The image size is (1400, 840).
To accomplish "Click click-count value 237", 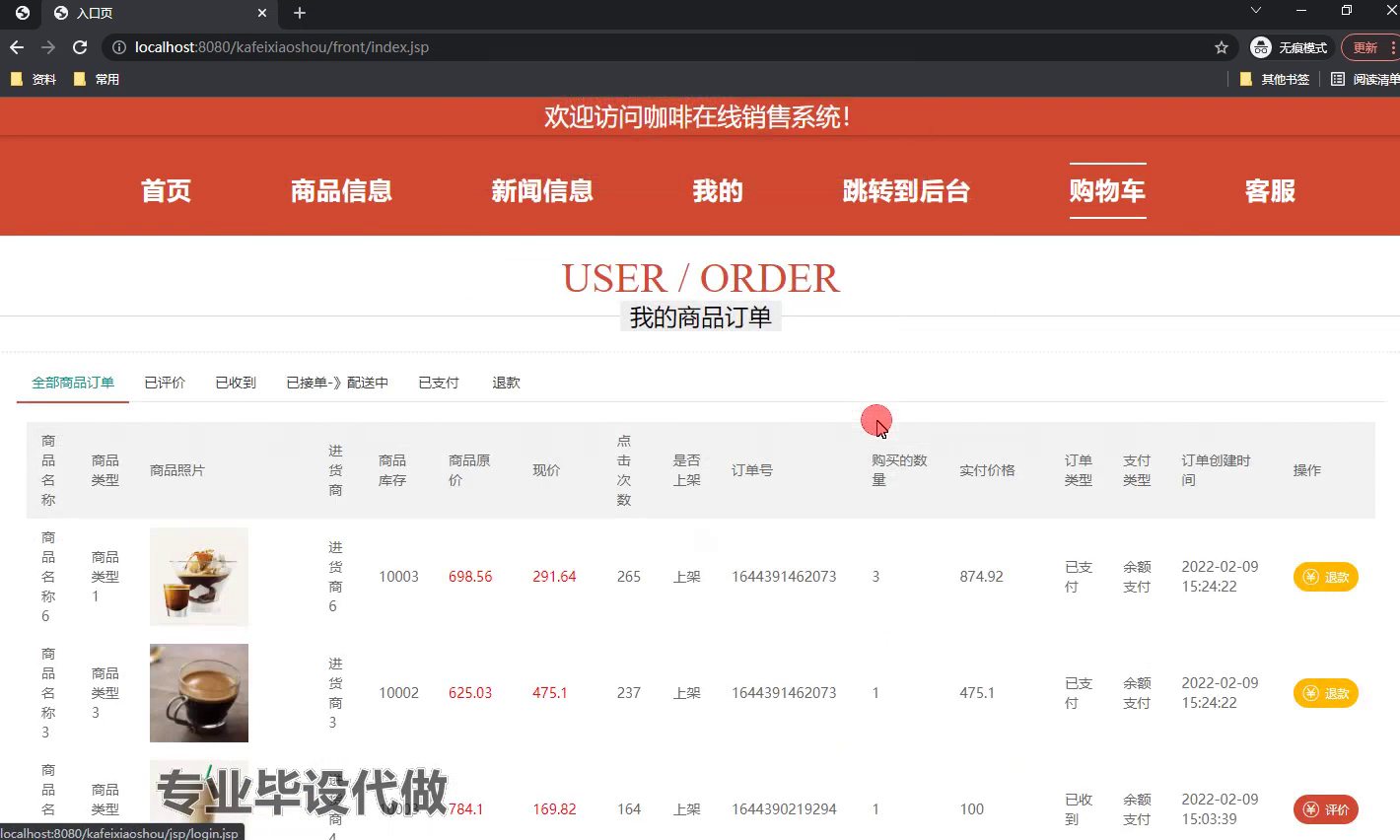I will pos(629,693).
